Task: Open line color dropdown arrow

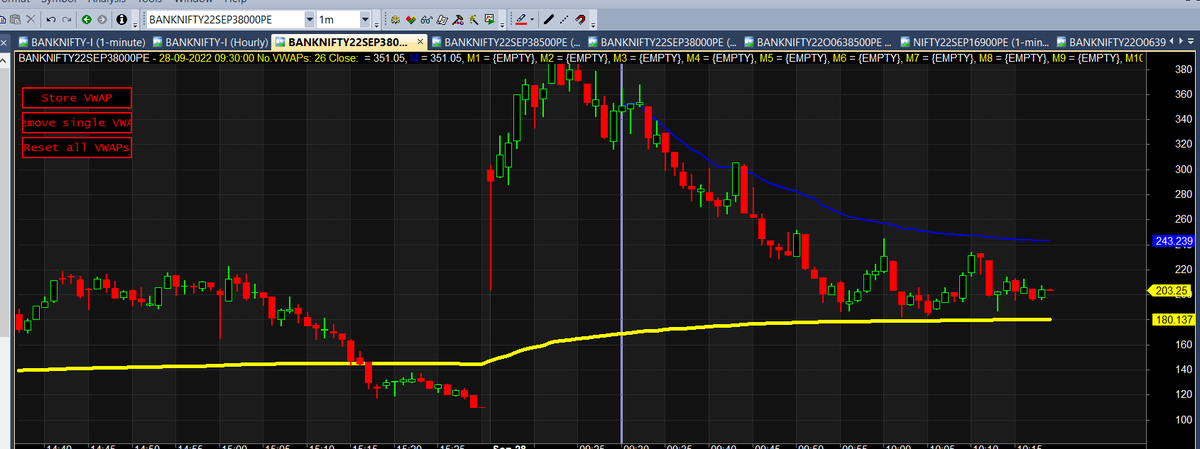Action: point(533,20)
